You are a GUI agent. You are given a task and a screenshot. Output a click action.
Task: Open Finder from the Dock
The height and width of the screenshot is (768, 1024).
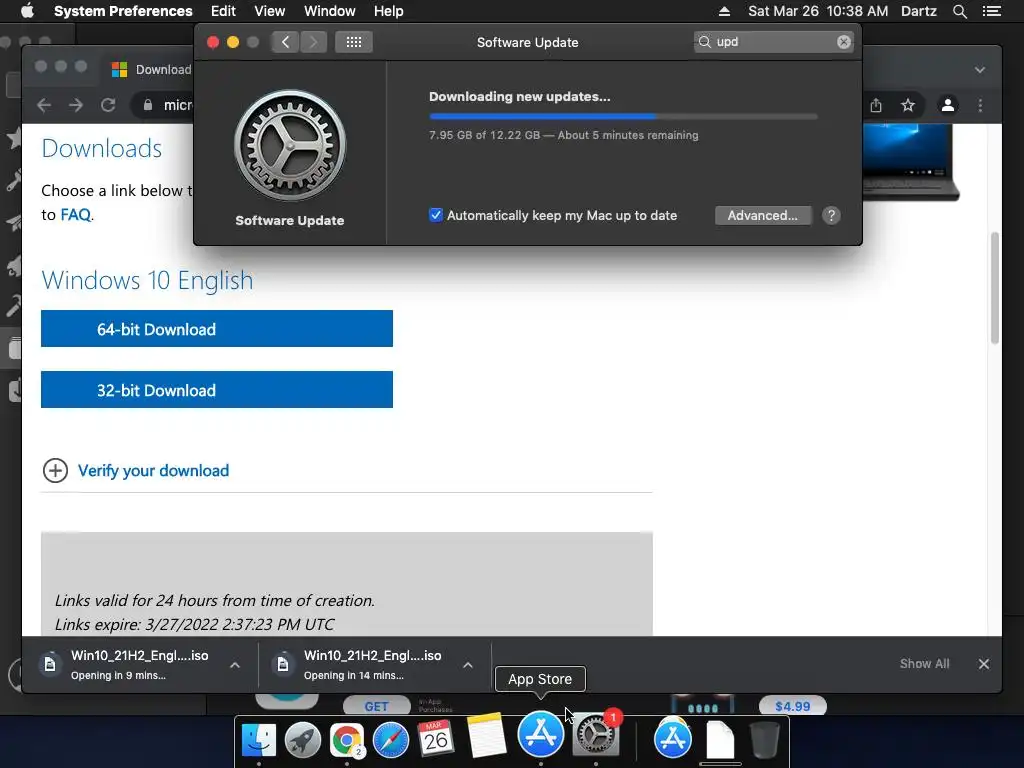[259, 739]
